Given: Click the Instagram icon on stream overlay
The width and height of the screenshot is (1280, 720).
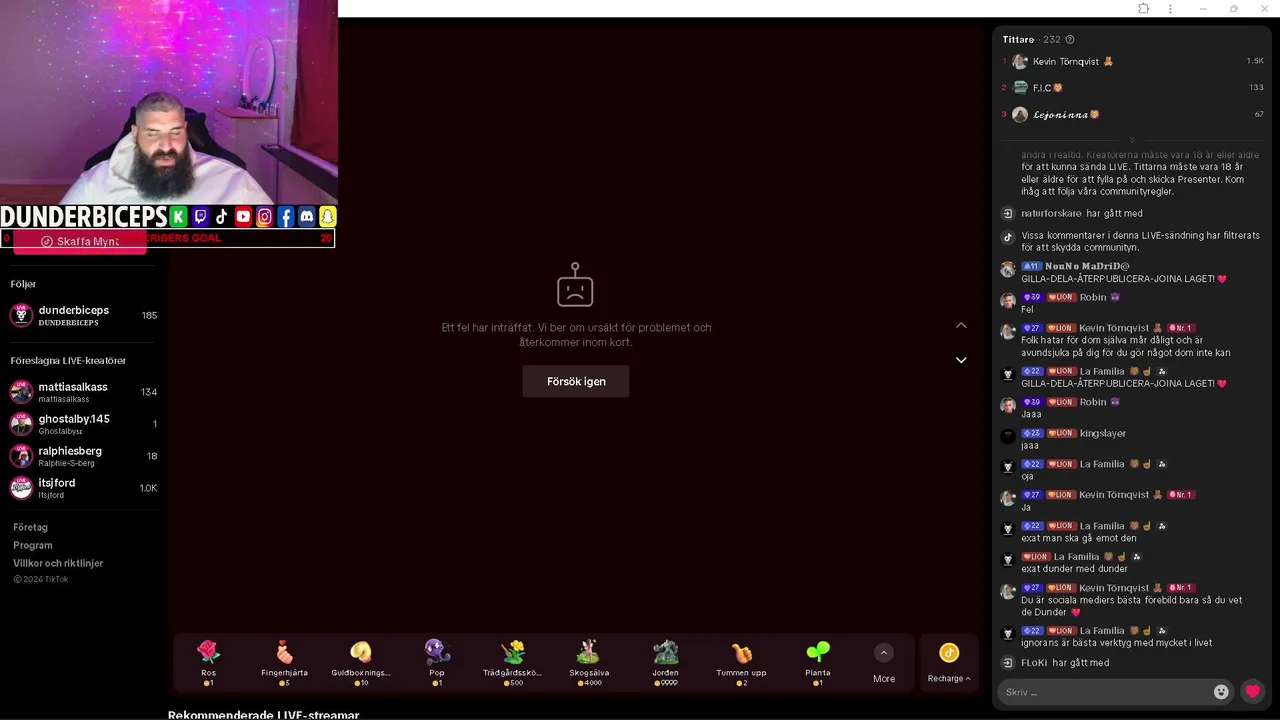Looking at the screenshot, I should point(264,217).
